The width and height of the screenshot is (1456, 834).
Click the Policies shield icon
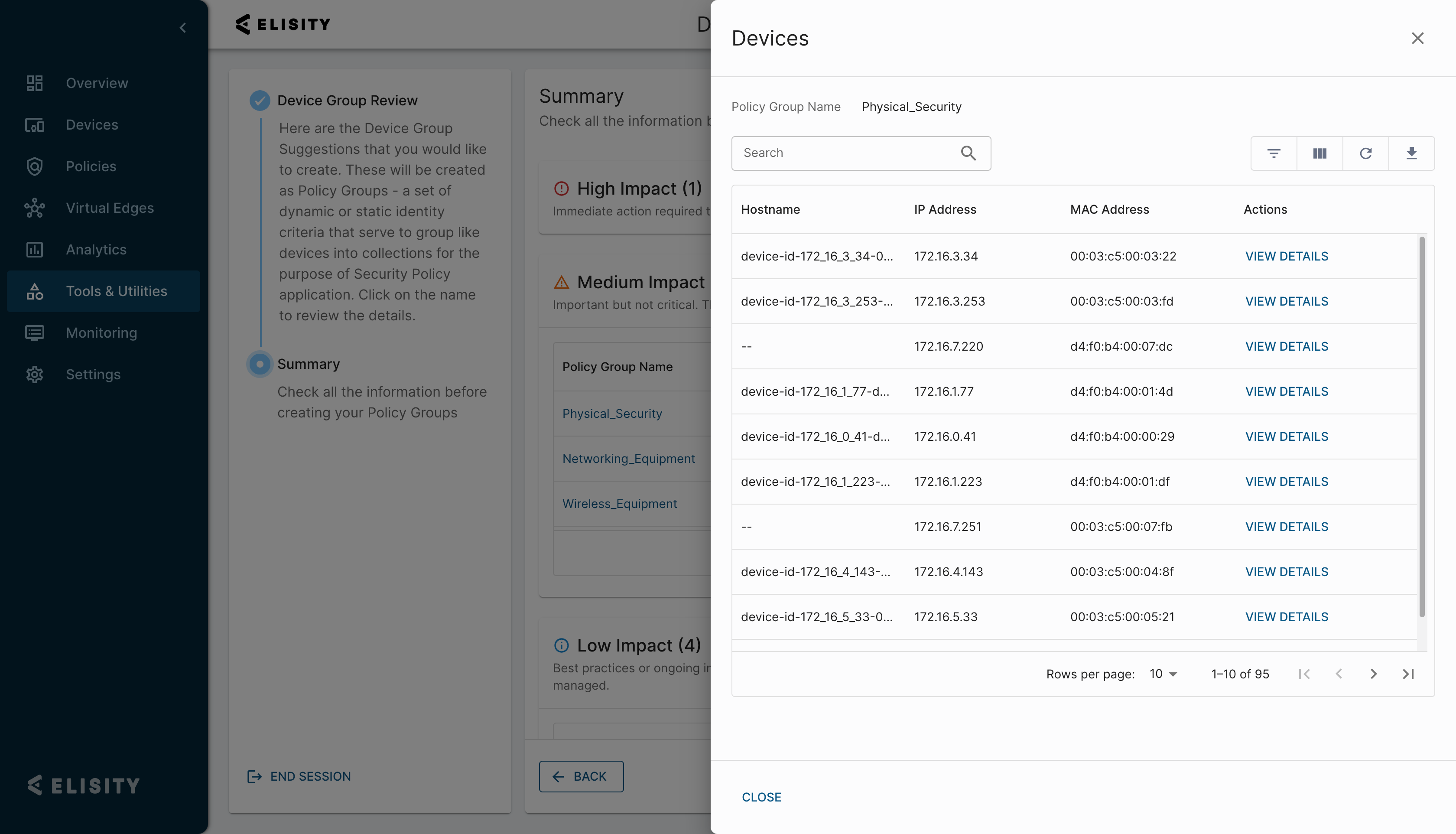pos(34,166)
